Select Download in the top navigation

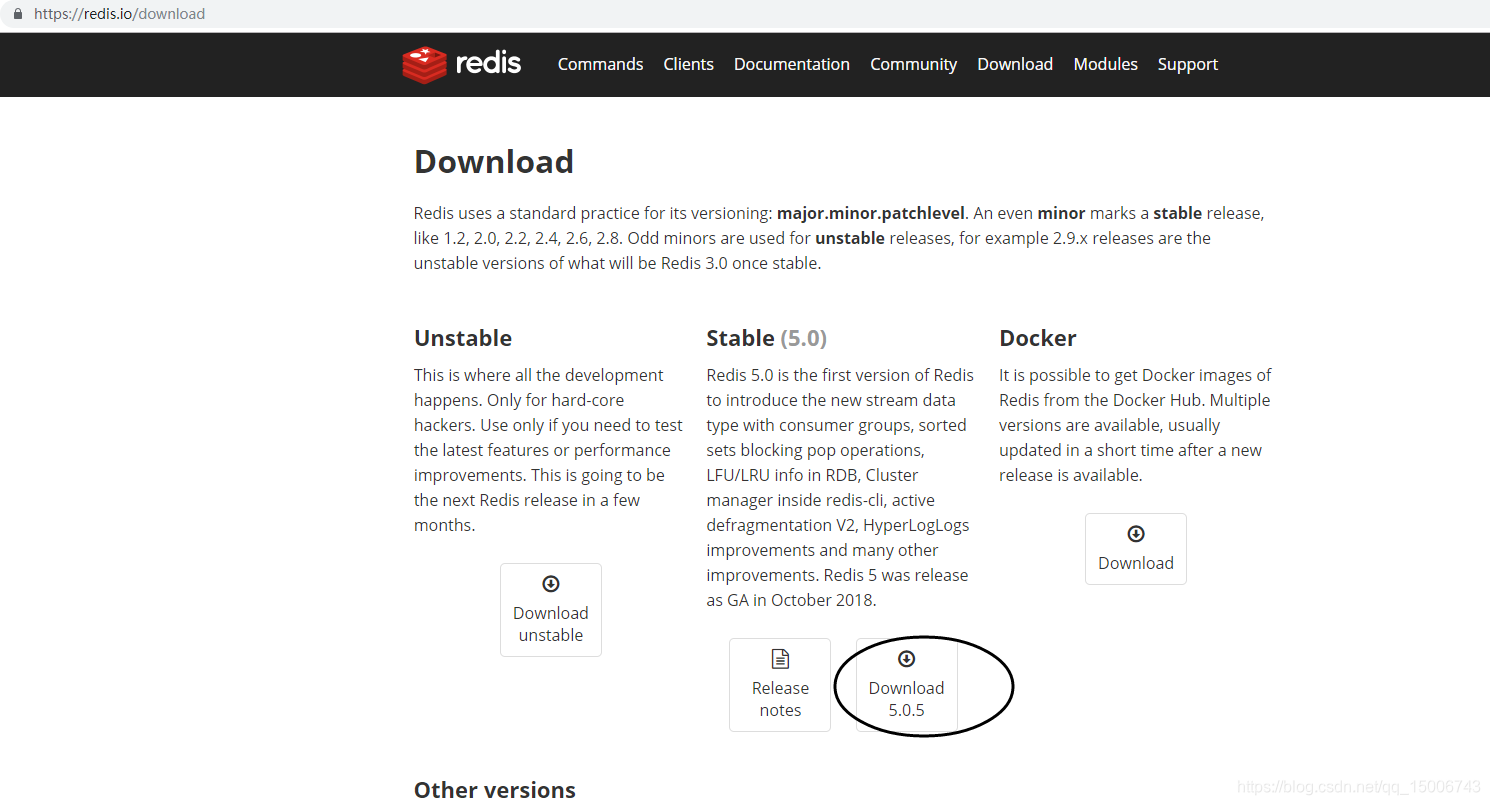click(1015, 64)
